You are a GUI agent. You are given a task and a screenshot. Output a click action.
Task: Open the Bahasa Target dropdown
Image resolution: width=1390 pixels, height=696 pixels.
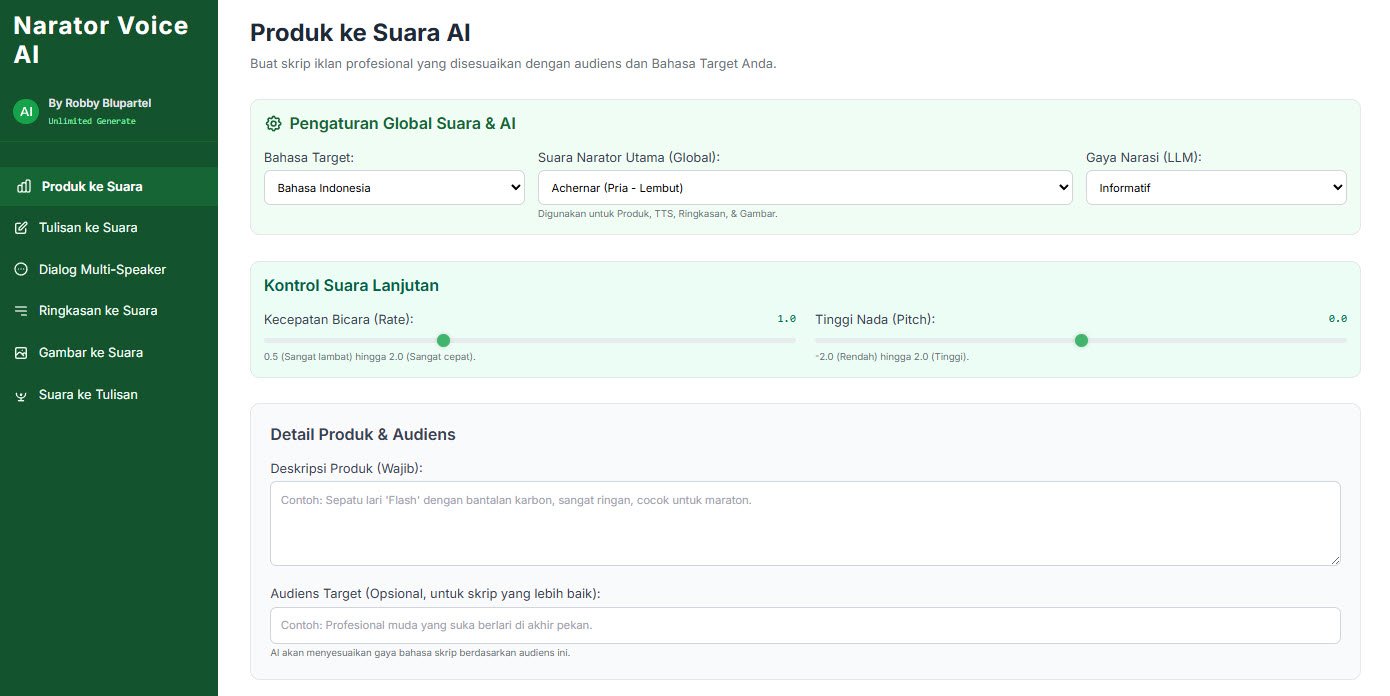pos(394,187)
